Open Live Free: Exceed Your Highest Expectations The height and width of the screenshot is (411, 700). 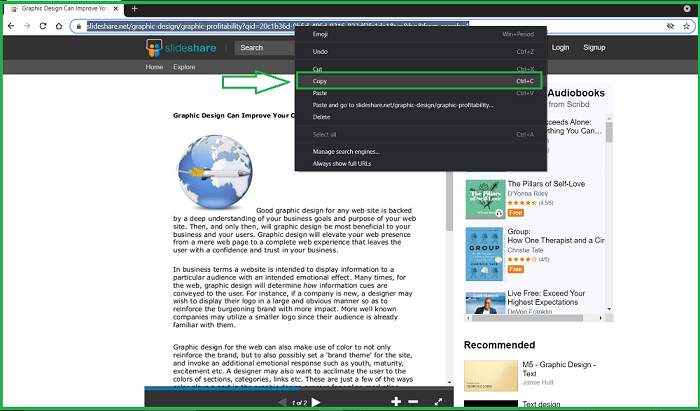coord(546,298)
